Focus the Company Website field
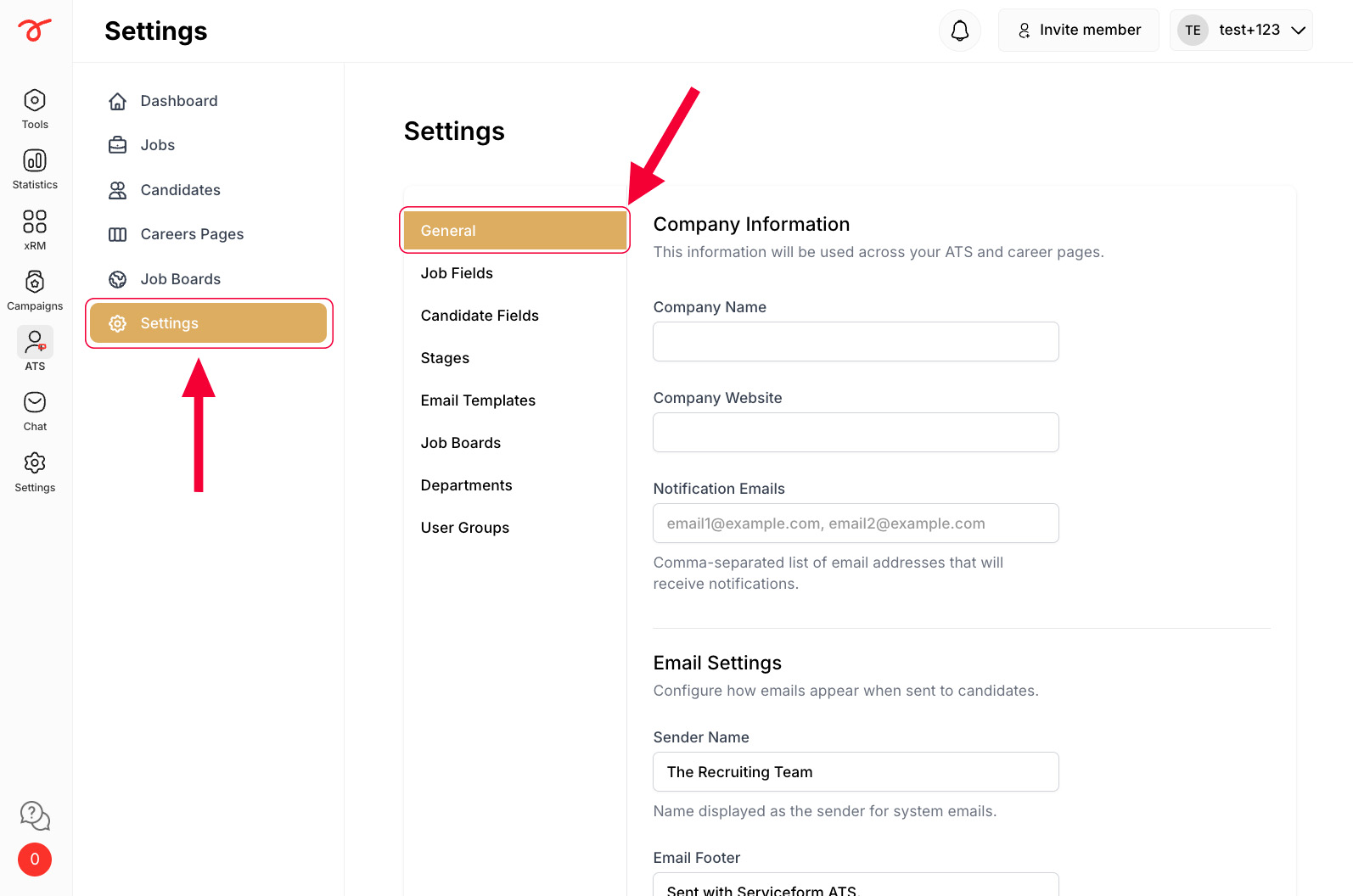Viewport: 1353px width, 896px height. (x=856, y=432)
